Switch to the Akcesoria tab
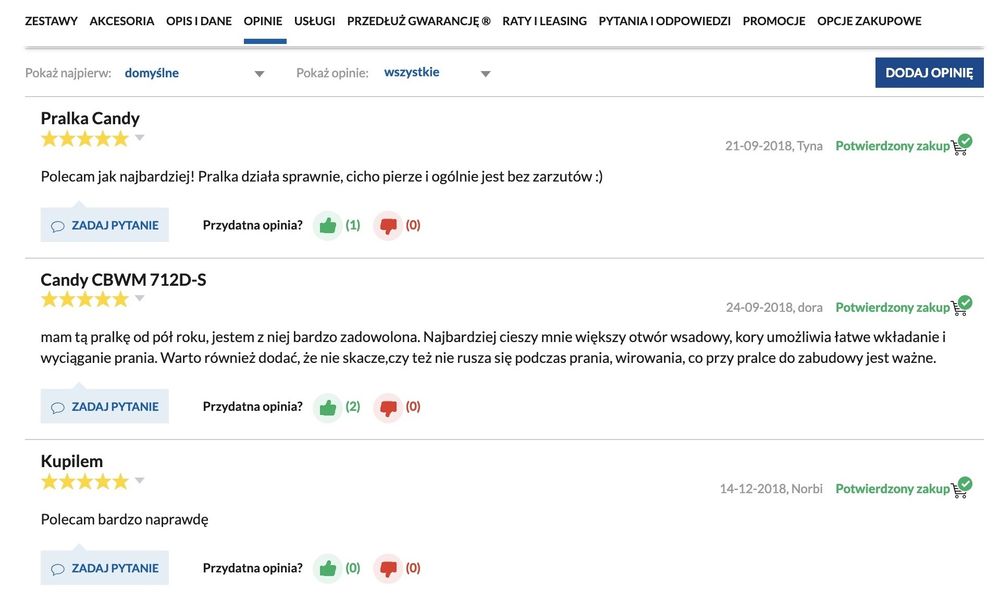This screenshot has width=999, height=595. coord(122,21)
